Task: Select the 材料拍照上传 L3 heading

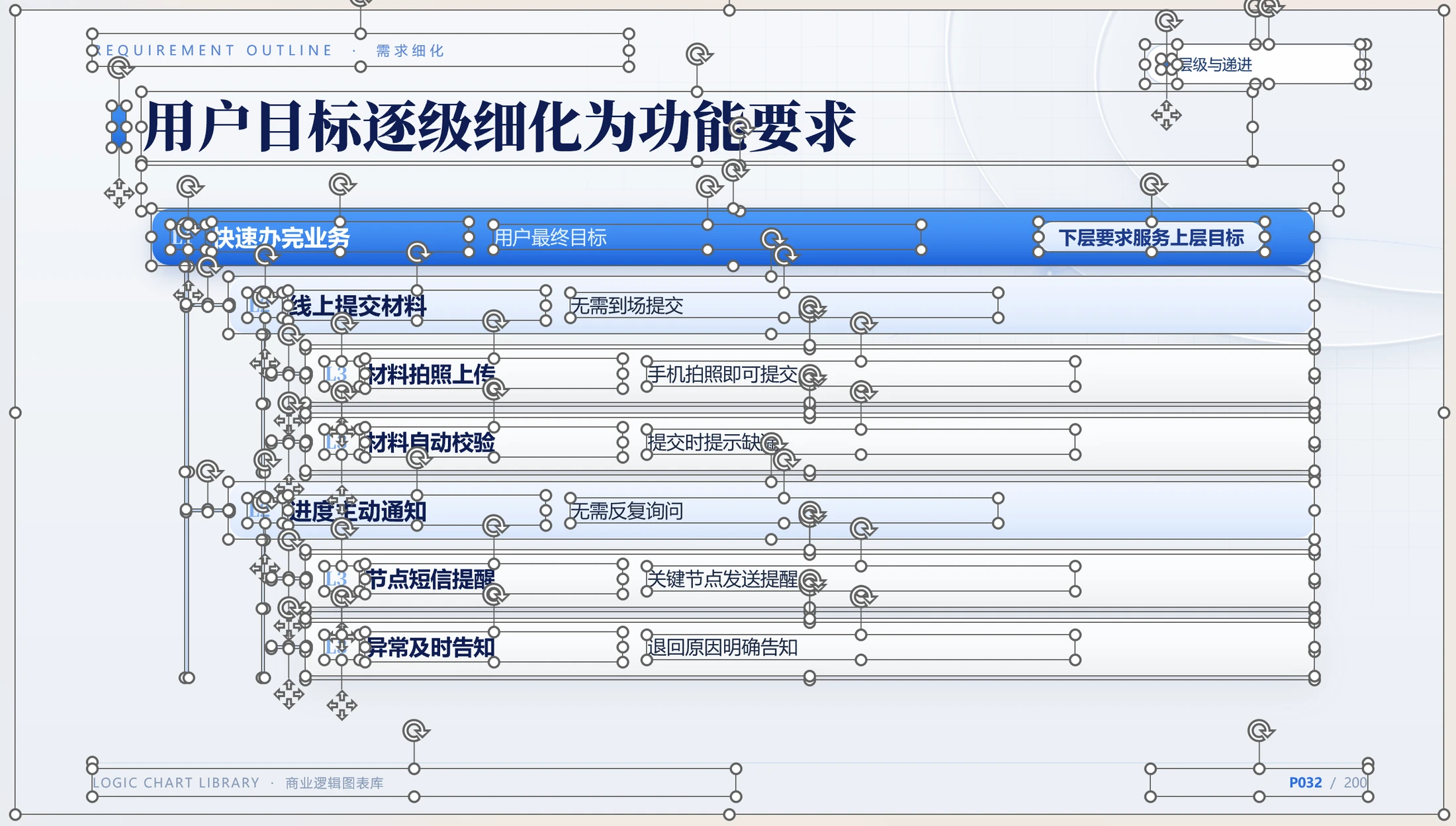Action: point(432,375)
